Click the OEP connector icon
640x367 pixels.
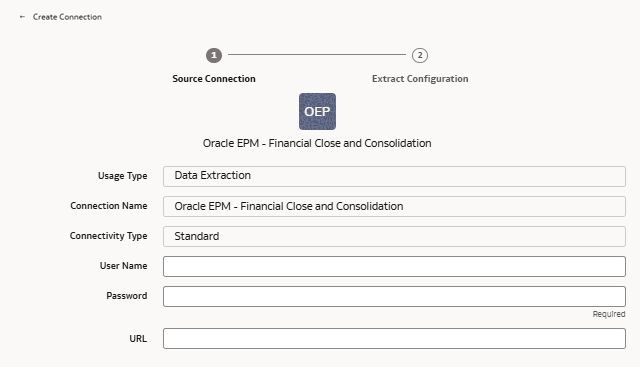pos(317,111)
